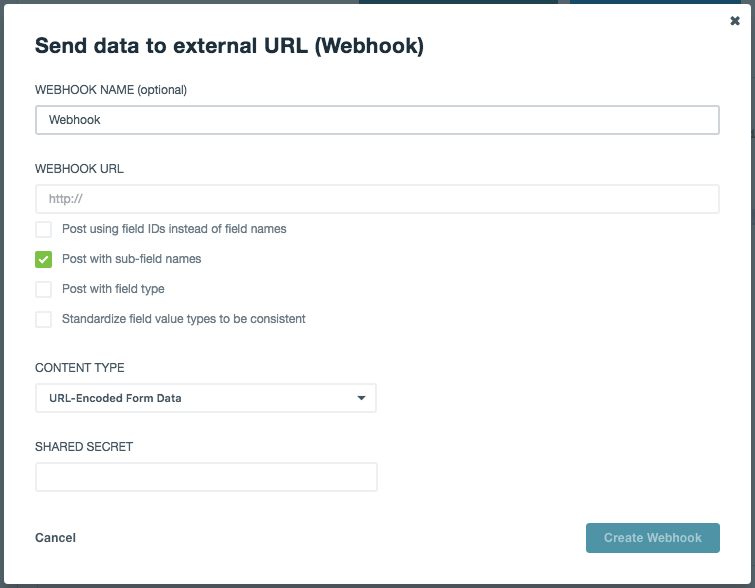Click the Post with field type label
This screenshot has height=588, width=755.
click(x=113, y=289)
